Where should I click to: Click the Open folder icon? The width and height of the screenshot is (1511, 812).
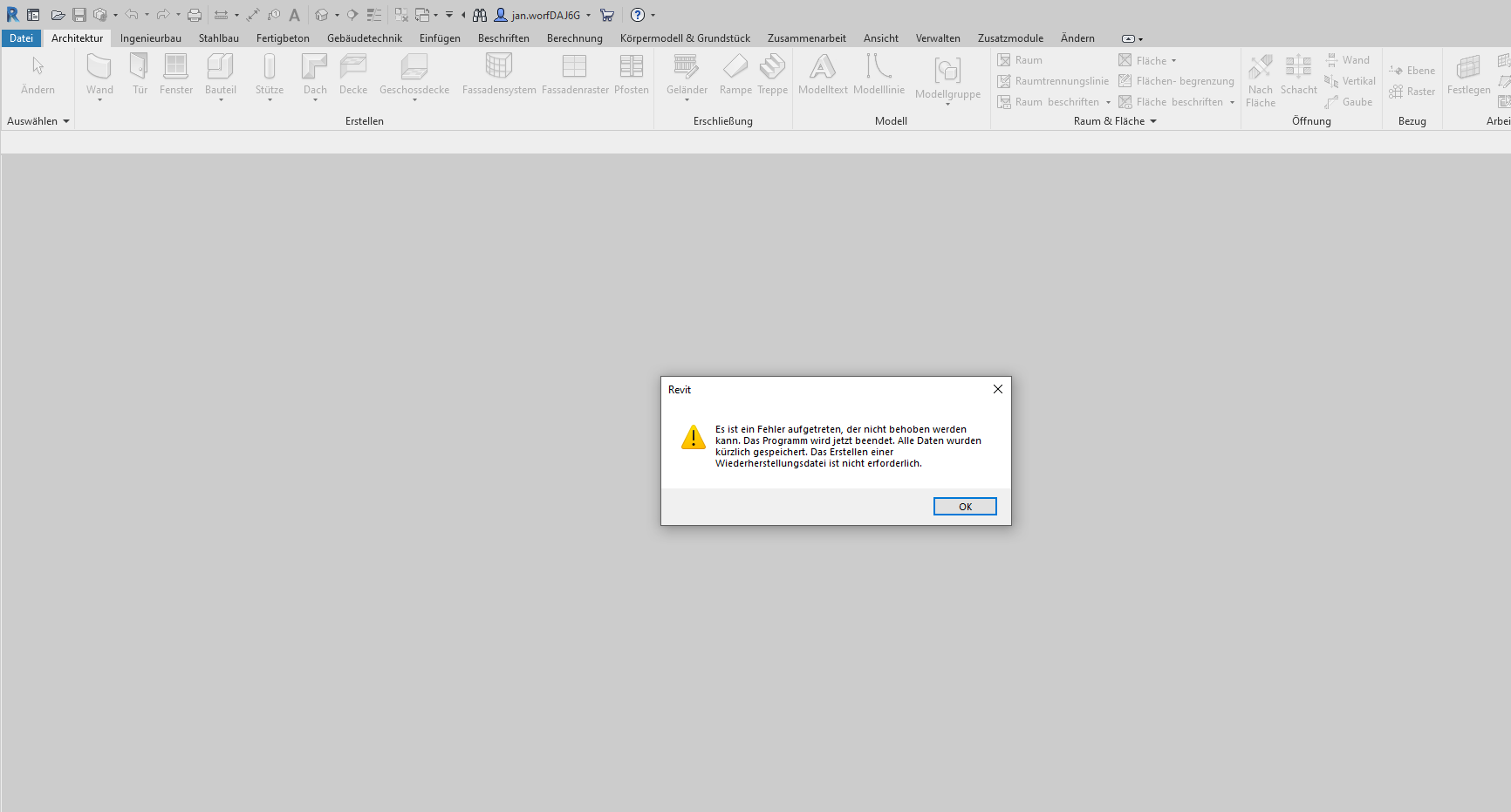click(x=58, y=15)
